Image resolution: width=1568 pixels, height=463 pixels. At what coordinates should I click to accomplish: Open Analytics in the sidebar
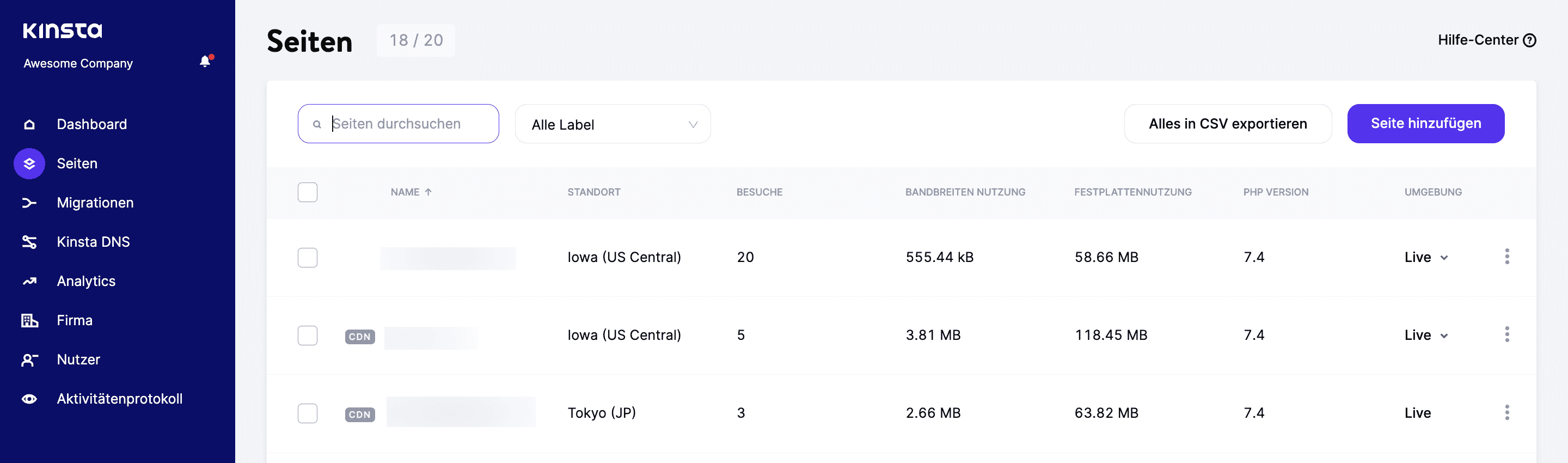click(x=86, y=282)
